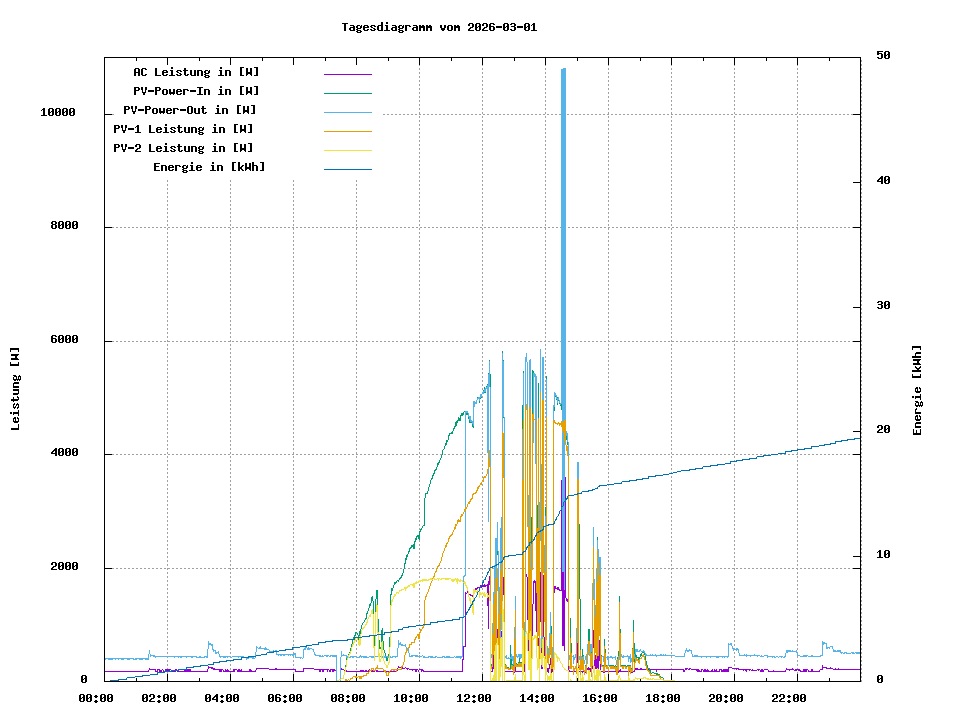Click the 50 value on the right energy axis
The image size is (960, 720).
click(883, 56)
